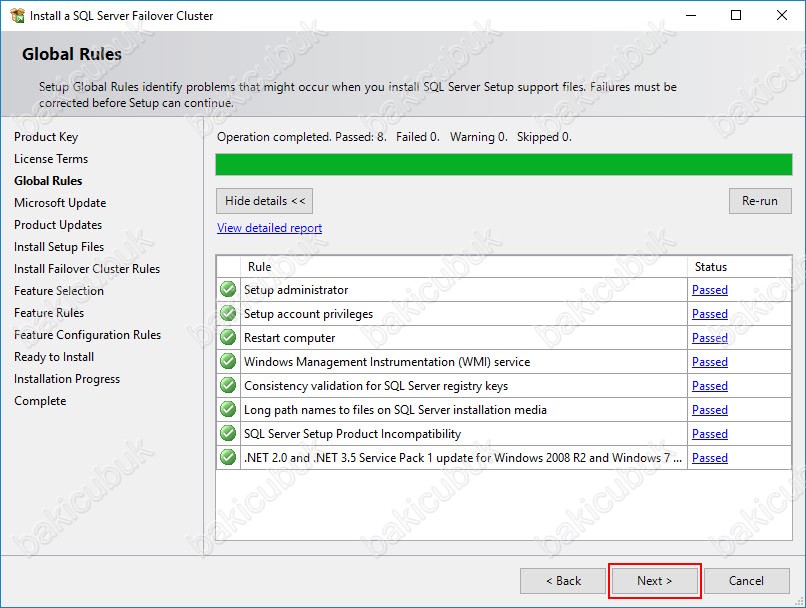Open Passed status for Restart computer
This screenshot has height=608, width=806.
tap(709, 338)
